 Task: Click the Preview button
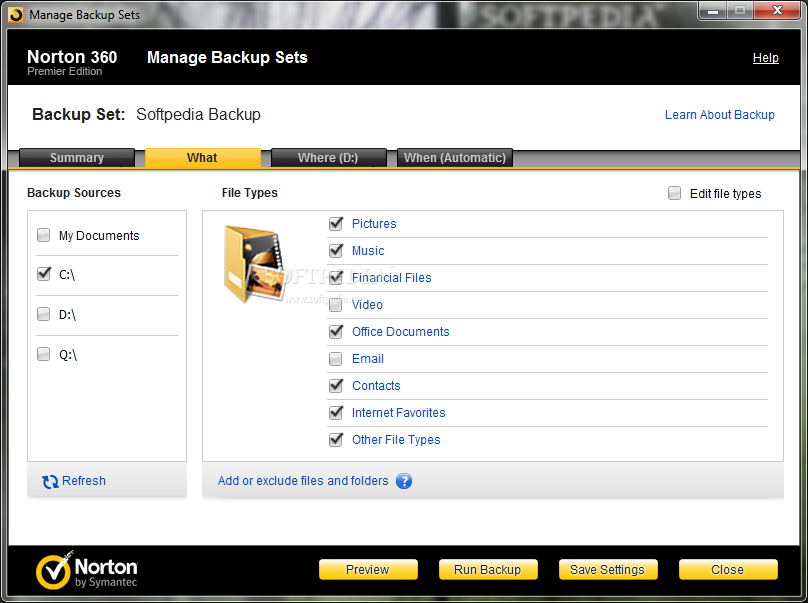(368, 570)
